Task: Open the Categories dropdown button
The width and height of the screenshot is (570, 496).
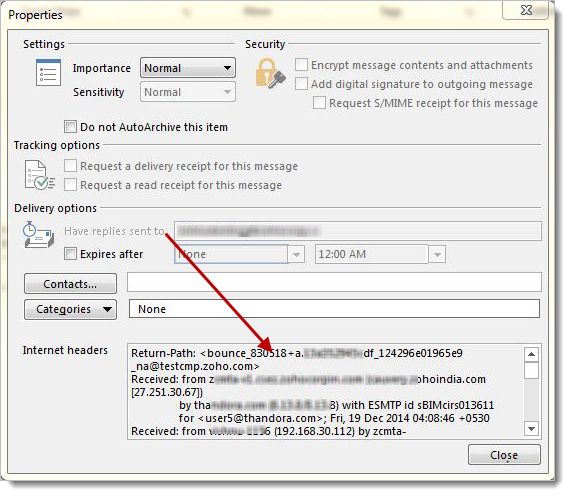Action: pyautogui.click(x=71, y=309)
